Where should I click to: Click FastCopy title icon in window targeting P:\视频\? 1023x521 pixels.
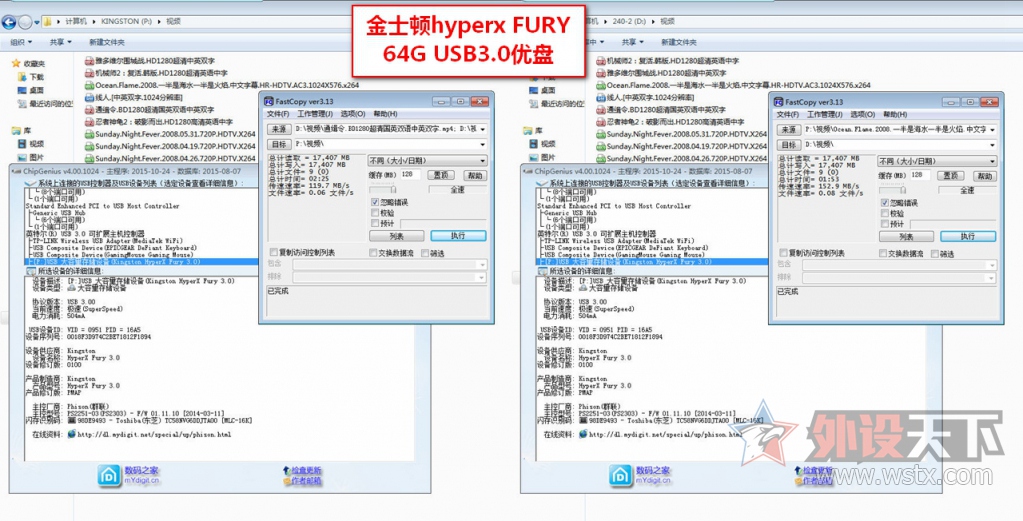[x=268, y=102]
